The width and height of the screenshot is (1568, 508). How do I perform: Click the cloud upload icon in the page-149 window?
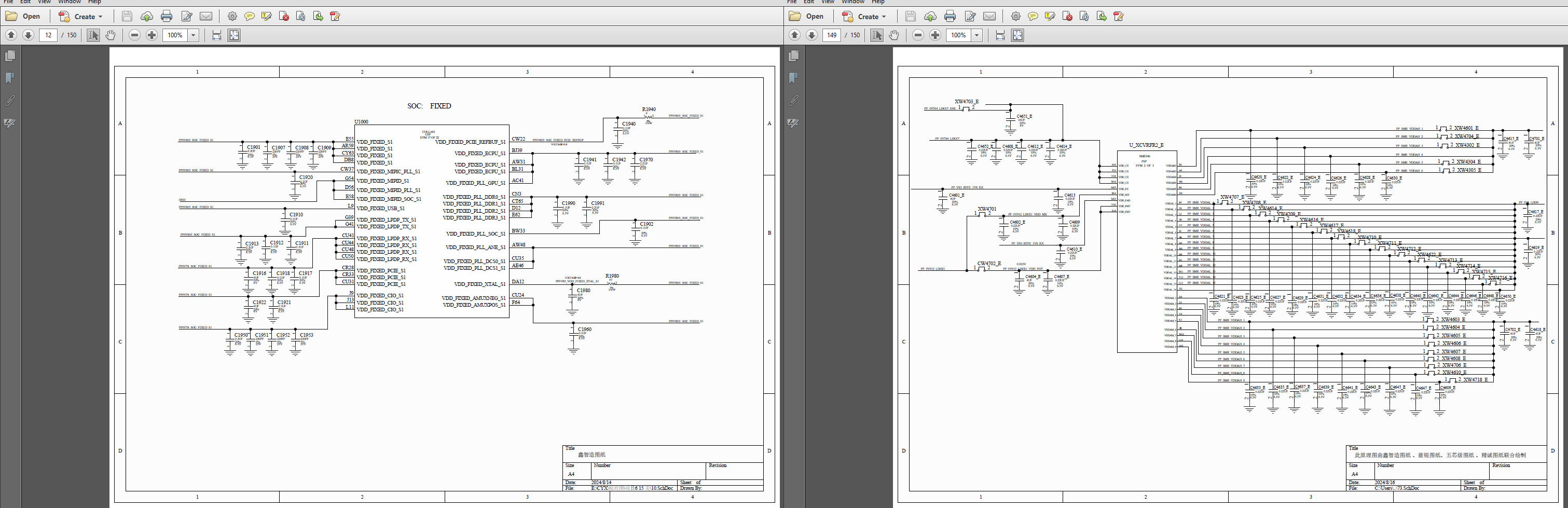pos(930,17)
